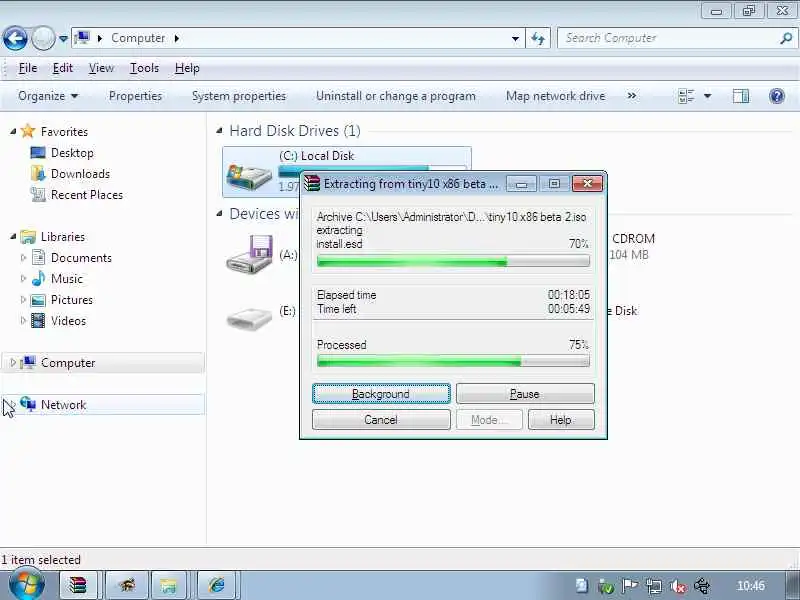Collapse the Libraries group
Image resolution: width=800 pixels, height=600 pixels.
point(13,237)
